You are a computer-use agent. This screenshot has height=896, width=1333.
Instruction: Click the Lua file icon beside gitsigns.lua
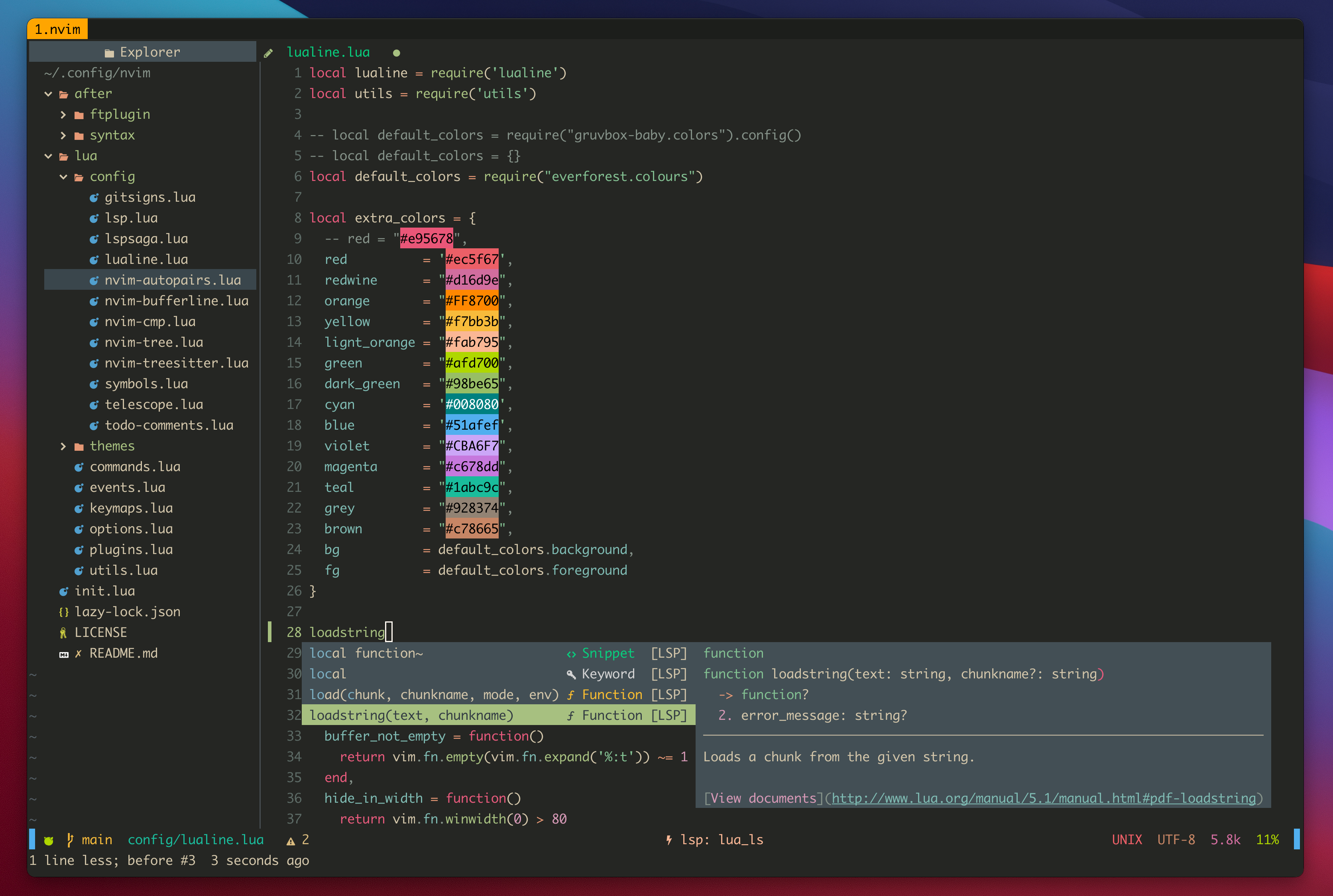94,198
